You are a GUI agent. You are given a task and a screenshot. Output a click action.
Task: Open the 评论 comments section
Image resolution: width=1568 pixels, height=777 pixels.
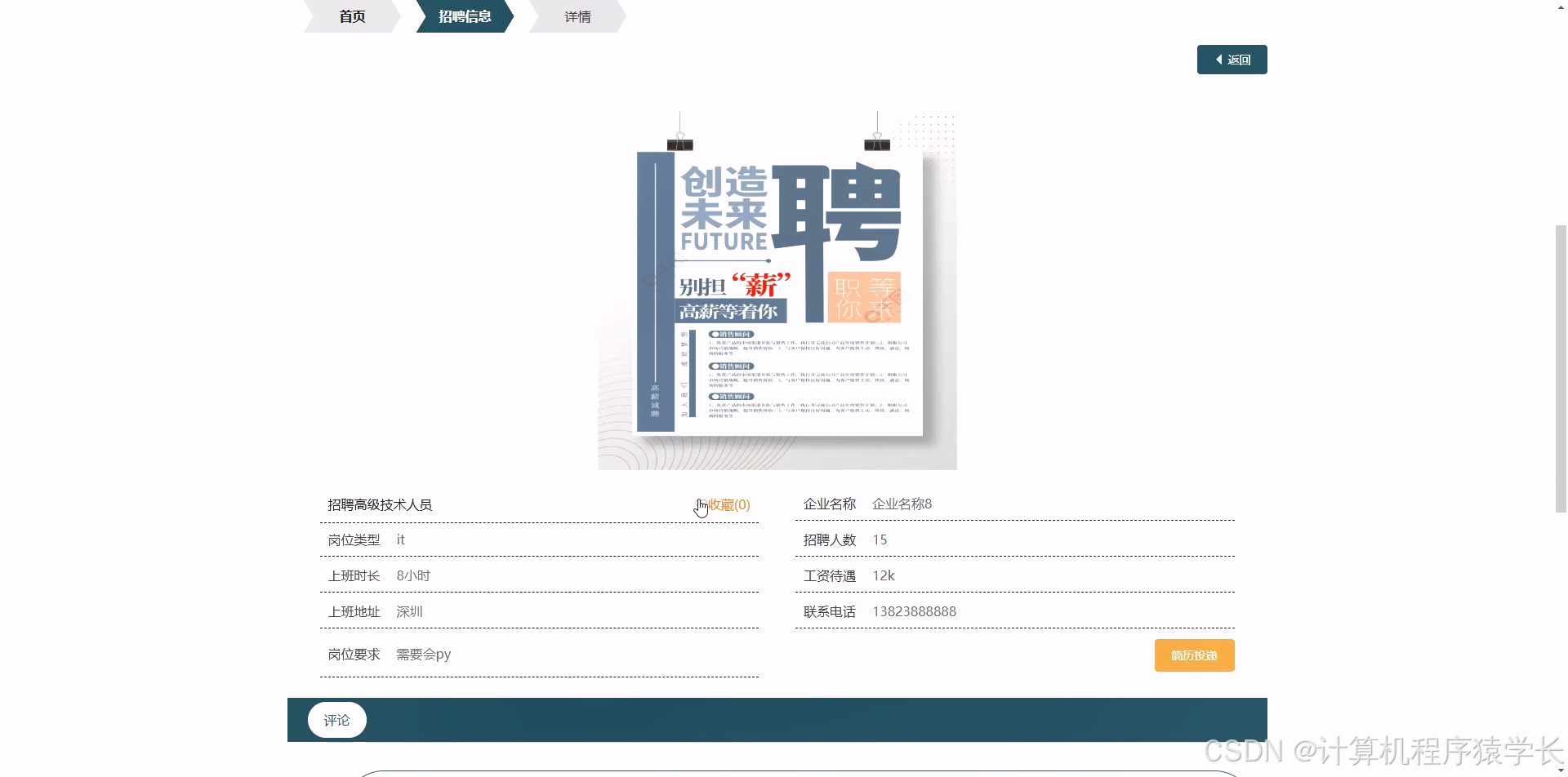[336, 720]
